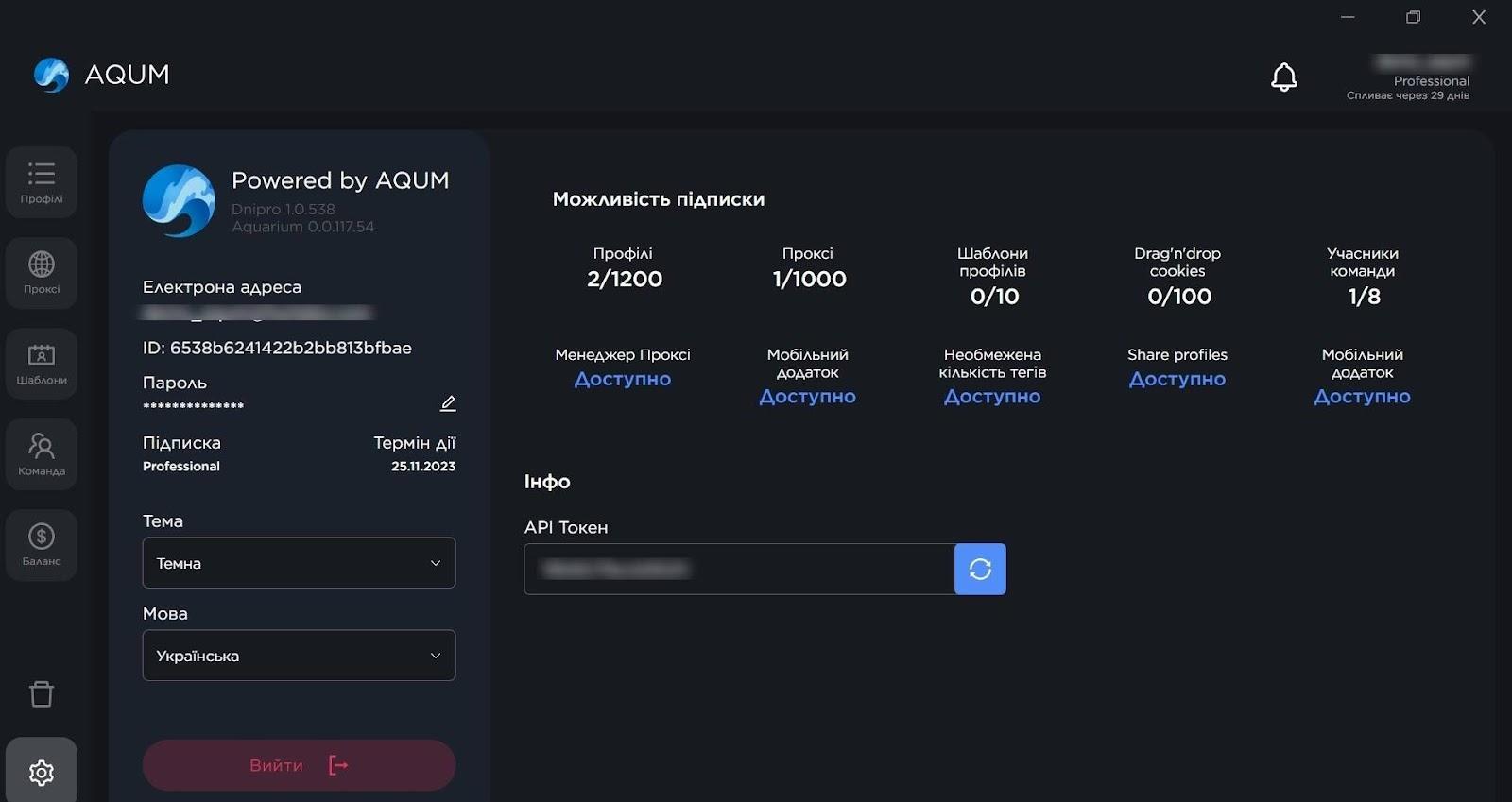The height and width of the screenshot is (802, 1512).
Task: Select the settings gear in sidebar
Action: click(x=42, y=772)
